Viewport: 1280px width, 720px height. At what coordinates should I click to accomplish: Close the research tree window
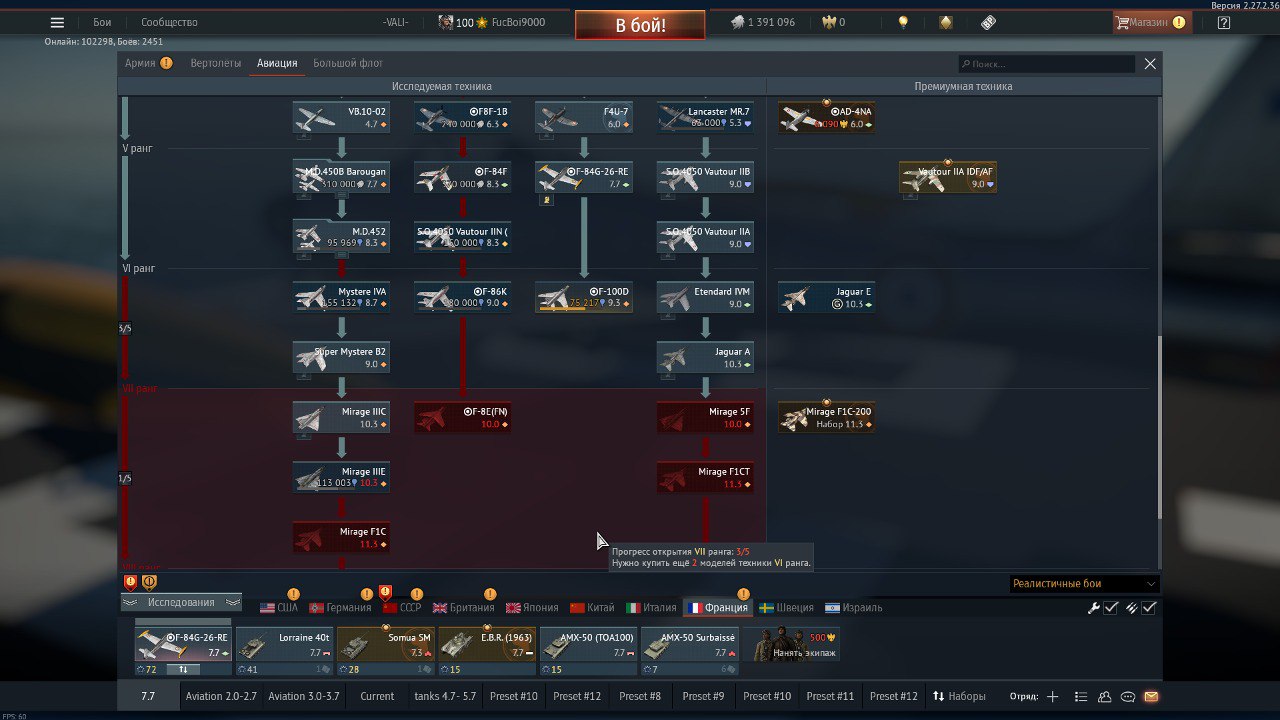point(1150,64)
